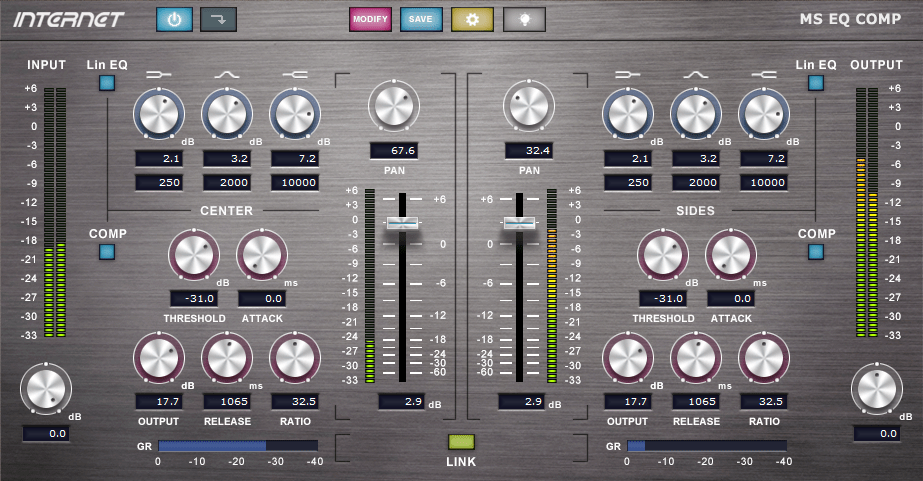Click the Center PAN value field 67.6
Viewport: 923px width, 481px height.
point(393,151)
